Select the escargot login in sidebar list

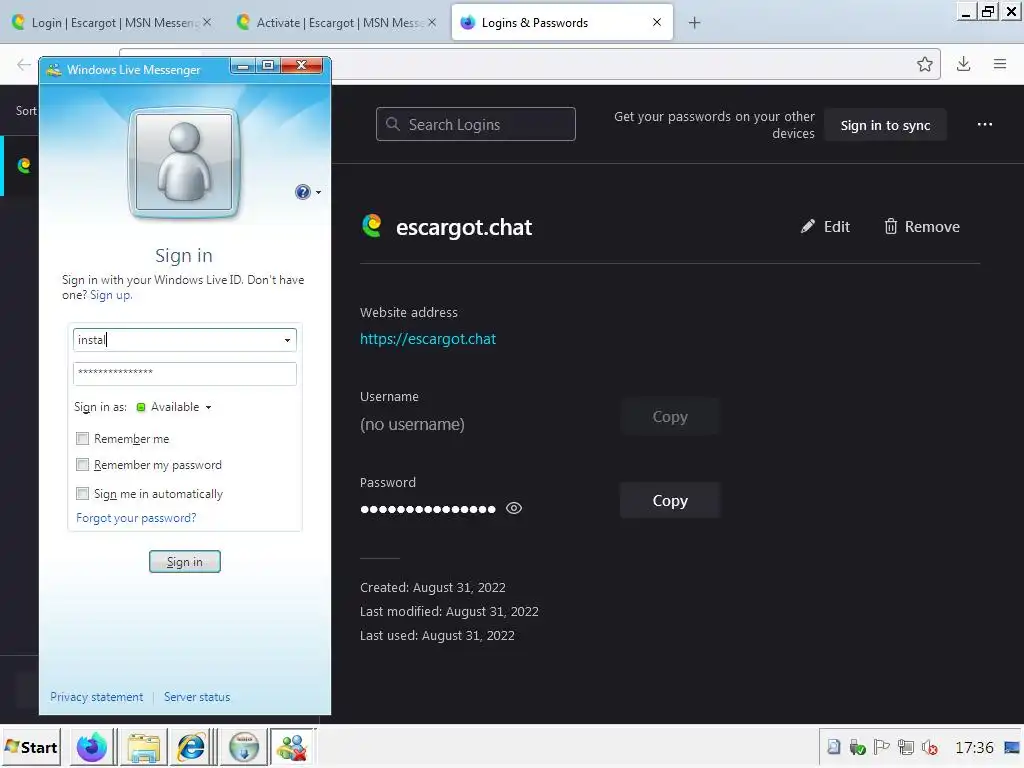[20, 165]
